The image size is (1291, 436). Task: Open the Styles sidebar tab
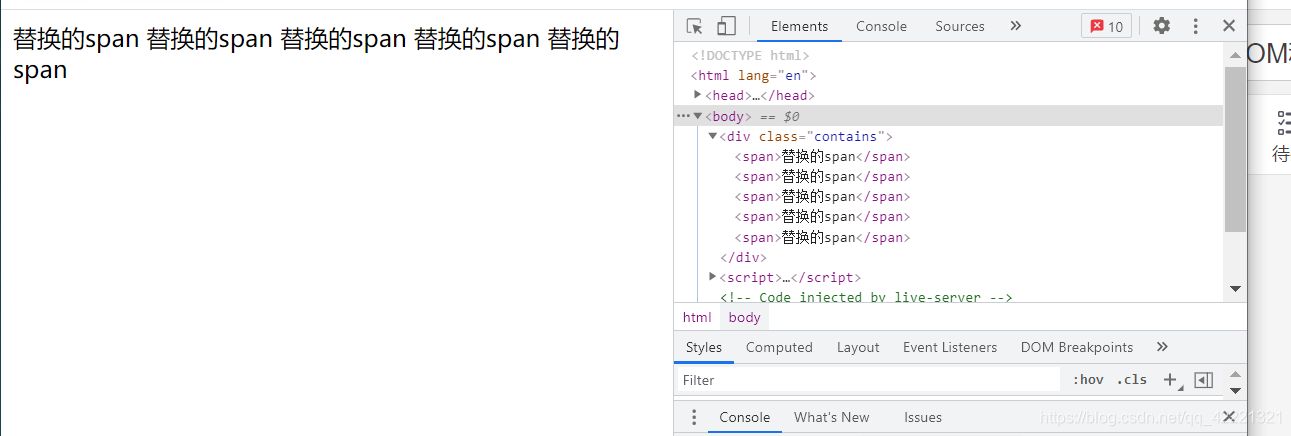pyautogui.click(x=704, y=347)
